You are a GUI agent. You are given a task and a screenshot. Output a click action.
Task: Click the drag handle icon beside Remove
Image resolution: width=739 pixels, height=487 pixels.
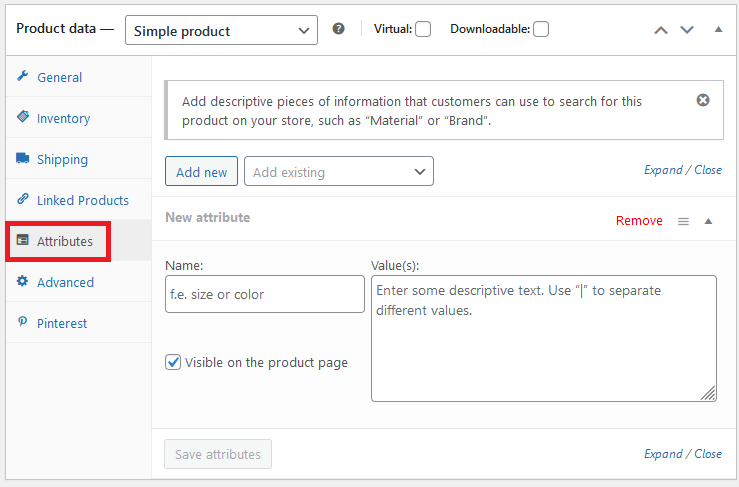click(683, 221)
